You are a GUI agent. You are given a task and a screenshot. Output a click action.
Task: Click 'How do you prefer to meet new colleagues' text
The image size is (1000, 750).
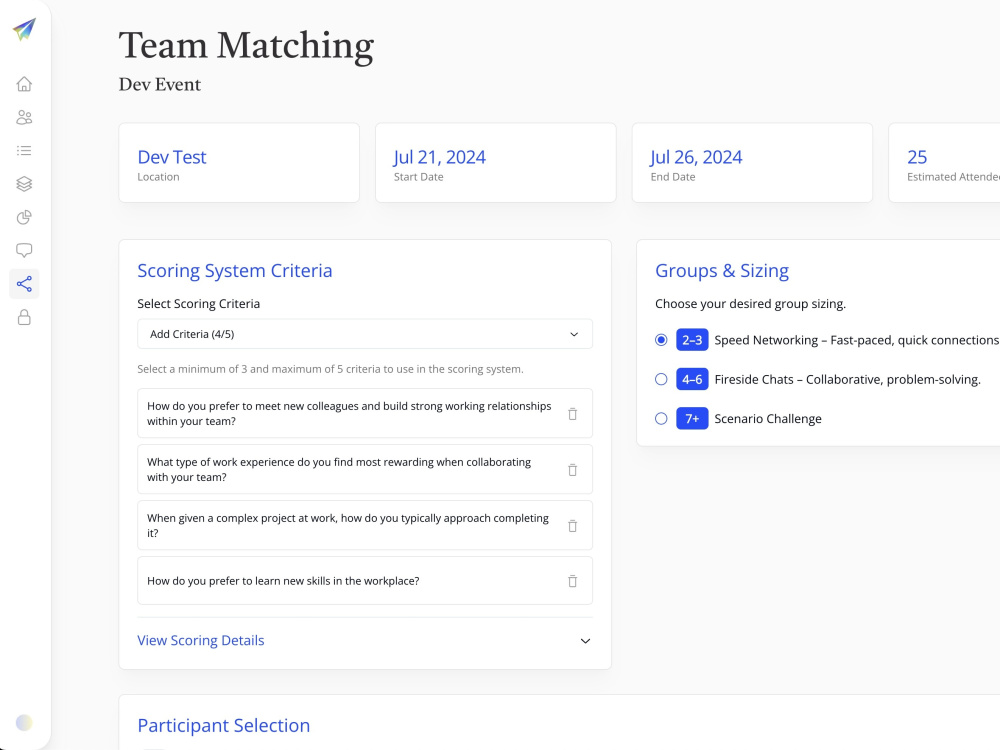pos(349,413)
